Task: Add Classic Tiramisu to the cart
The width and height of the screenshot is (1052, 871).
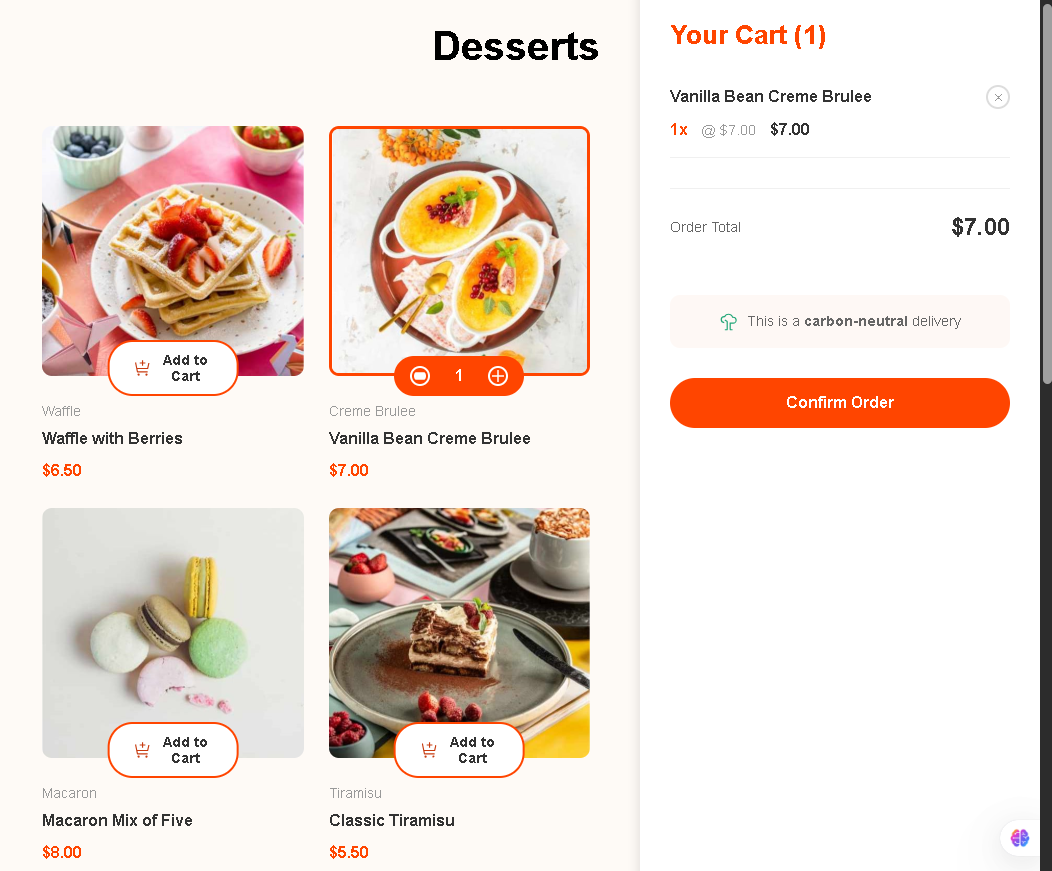Action: click(459, 750)
